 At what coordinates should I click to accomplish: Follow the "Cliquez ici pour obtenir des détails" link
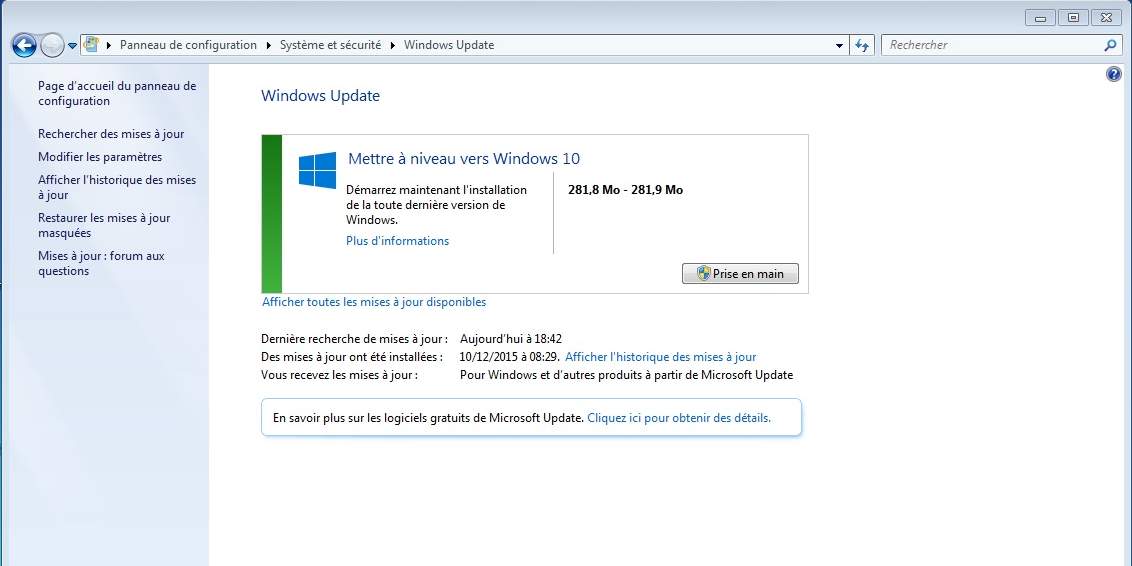pyautogui.click(x=678, y=418)
